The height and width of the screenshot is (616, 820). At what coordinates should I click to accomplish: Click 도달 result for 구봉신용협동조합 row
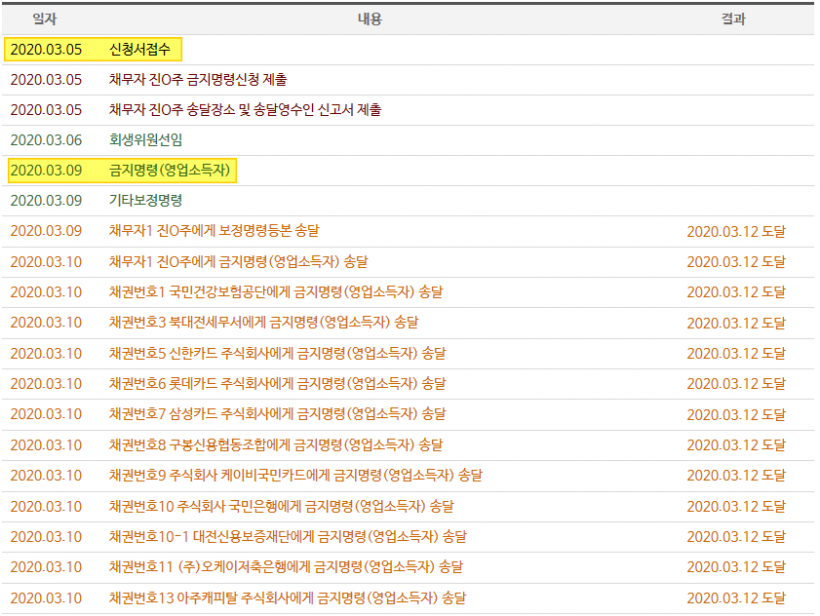[x=736, y=445]
